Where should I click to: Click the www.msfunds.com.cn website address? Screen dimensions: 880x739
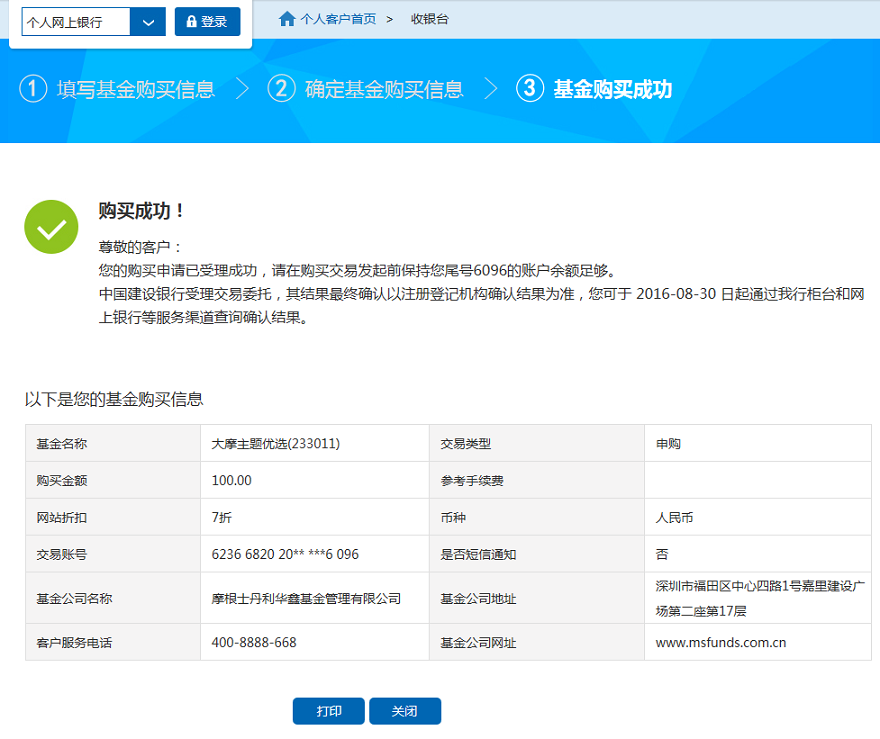[720, 642]
